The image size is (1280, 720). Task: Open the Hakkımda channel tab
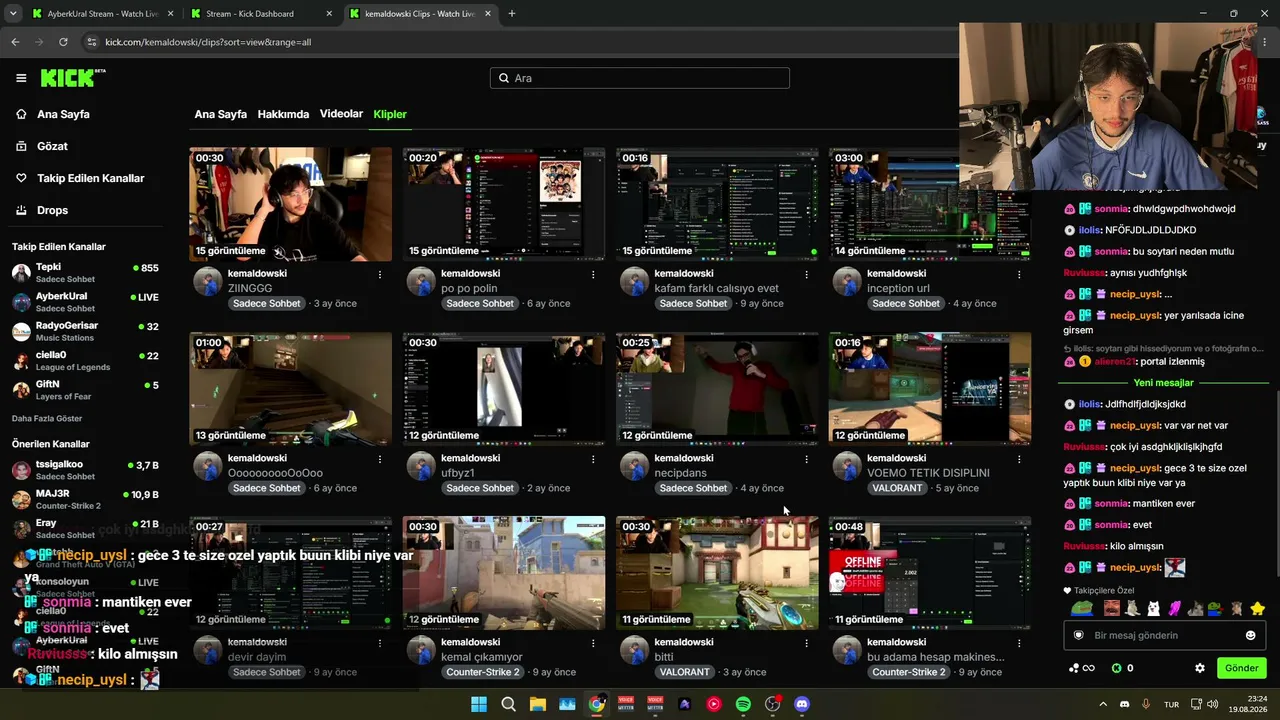pos(283,114)
